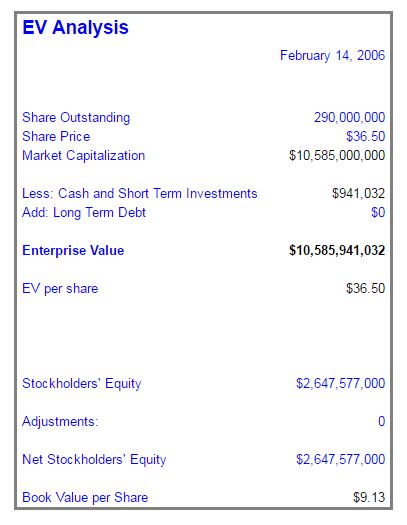This screenshot has width=407, height=525.
Task: Select the $10,585,000,000 market cap value
Action: click(x=337, y=156)
